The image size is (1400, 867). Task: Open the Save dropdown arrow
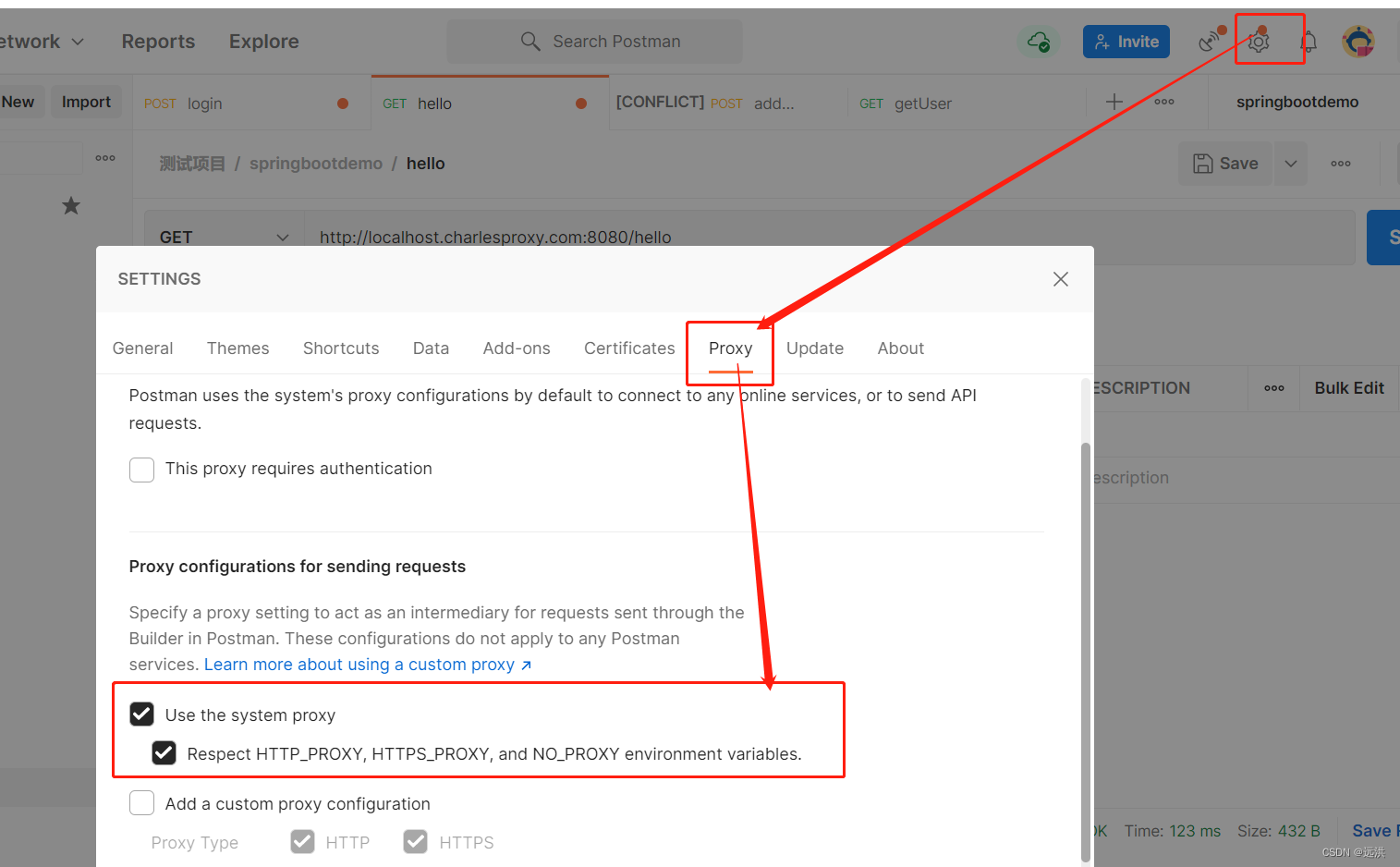coord(1291,164)
